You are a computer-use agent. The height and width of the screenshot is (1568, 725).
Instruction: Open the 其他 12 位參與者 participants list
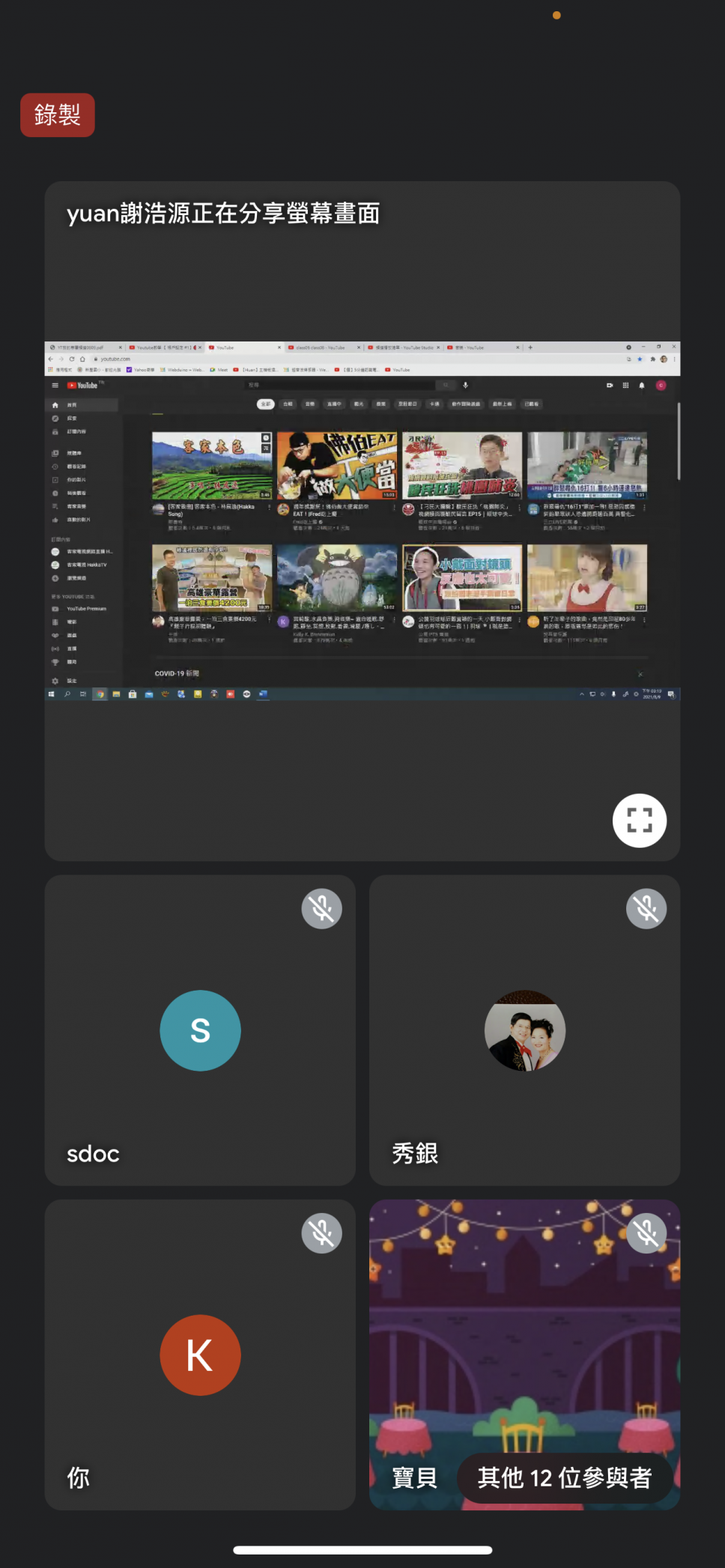click(564, 1478)
